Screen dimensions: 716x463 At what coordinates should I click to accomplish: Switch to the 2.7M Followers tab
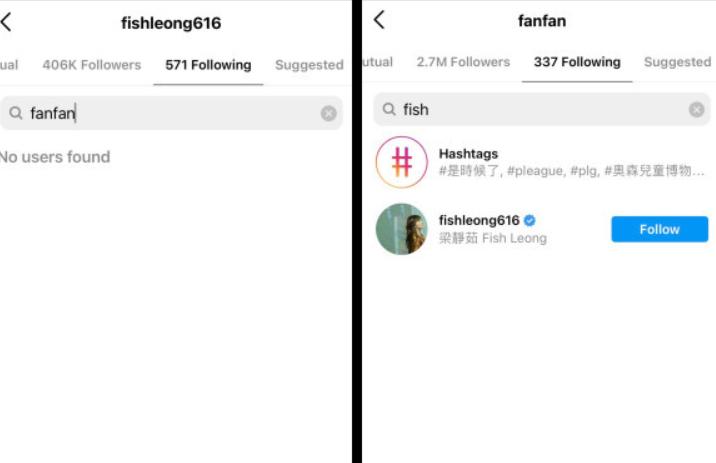[463, 62]
